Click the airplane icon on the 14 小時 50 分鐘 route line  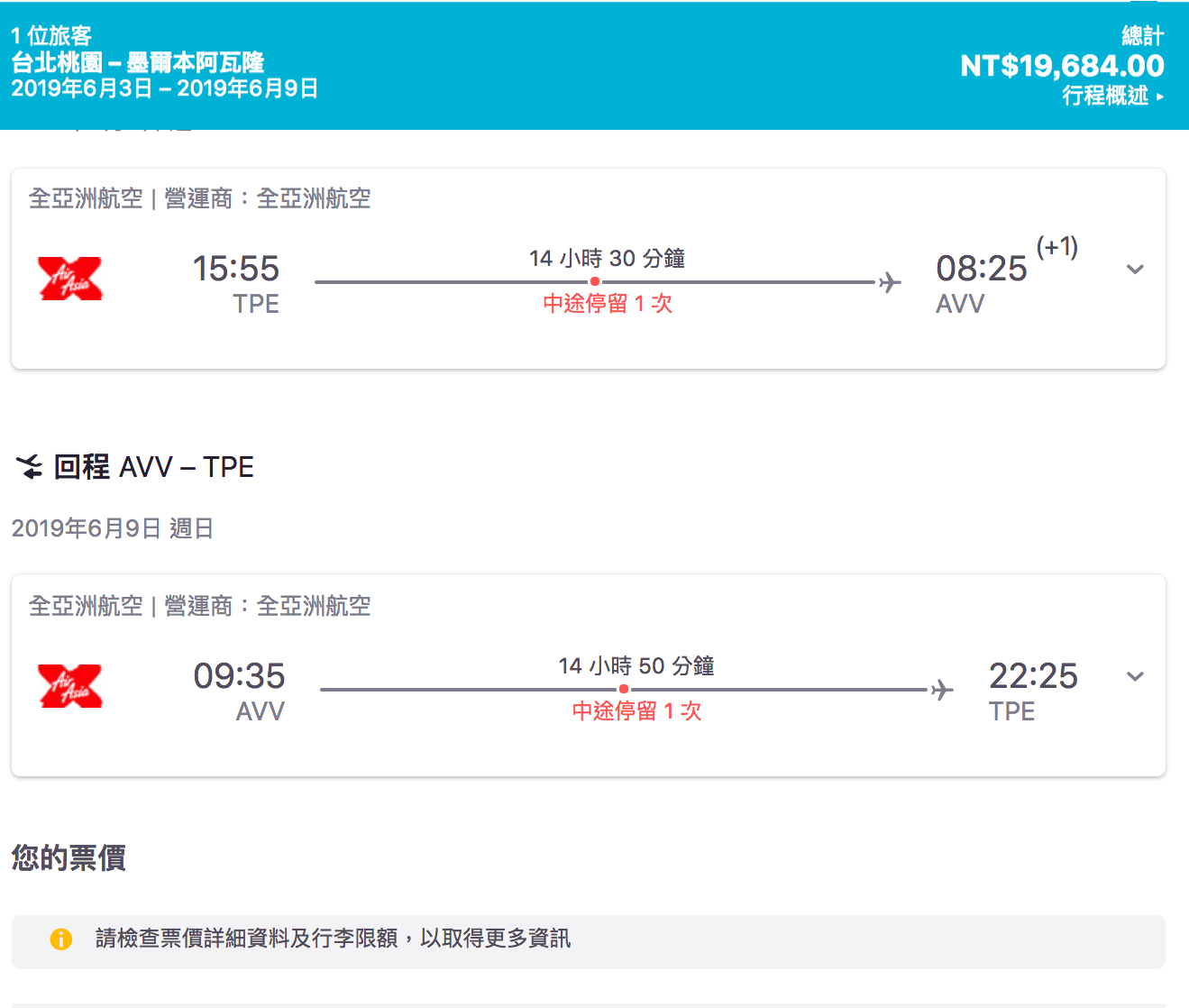coord(942,691)
